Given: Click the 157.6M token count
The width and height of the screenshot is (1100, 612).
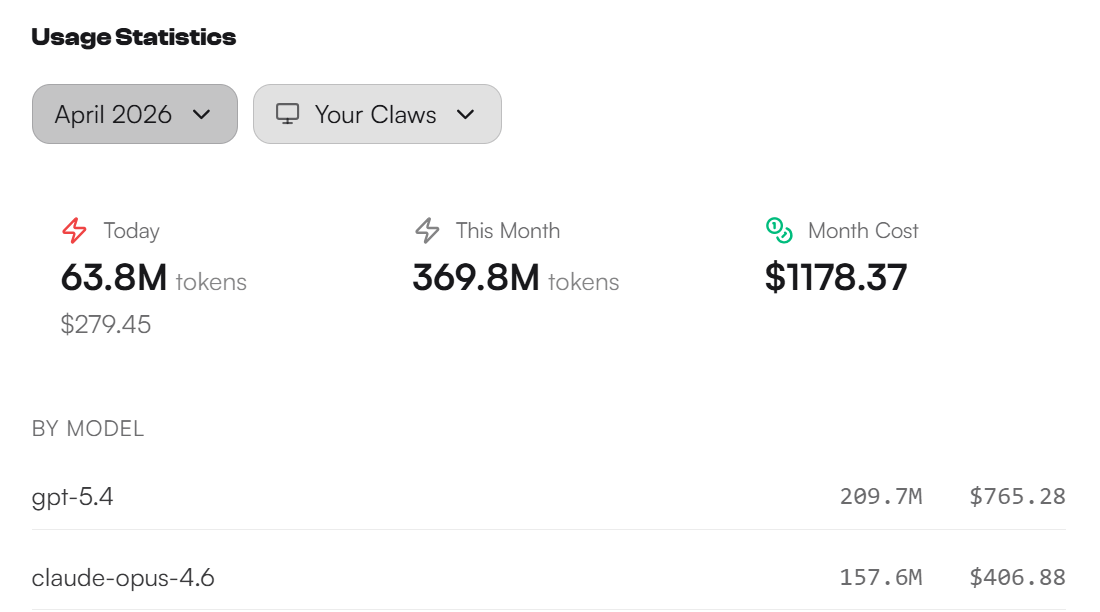Looking at the screenshot, I should pyautogui.click(x=880, y=577).
